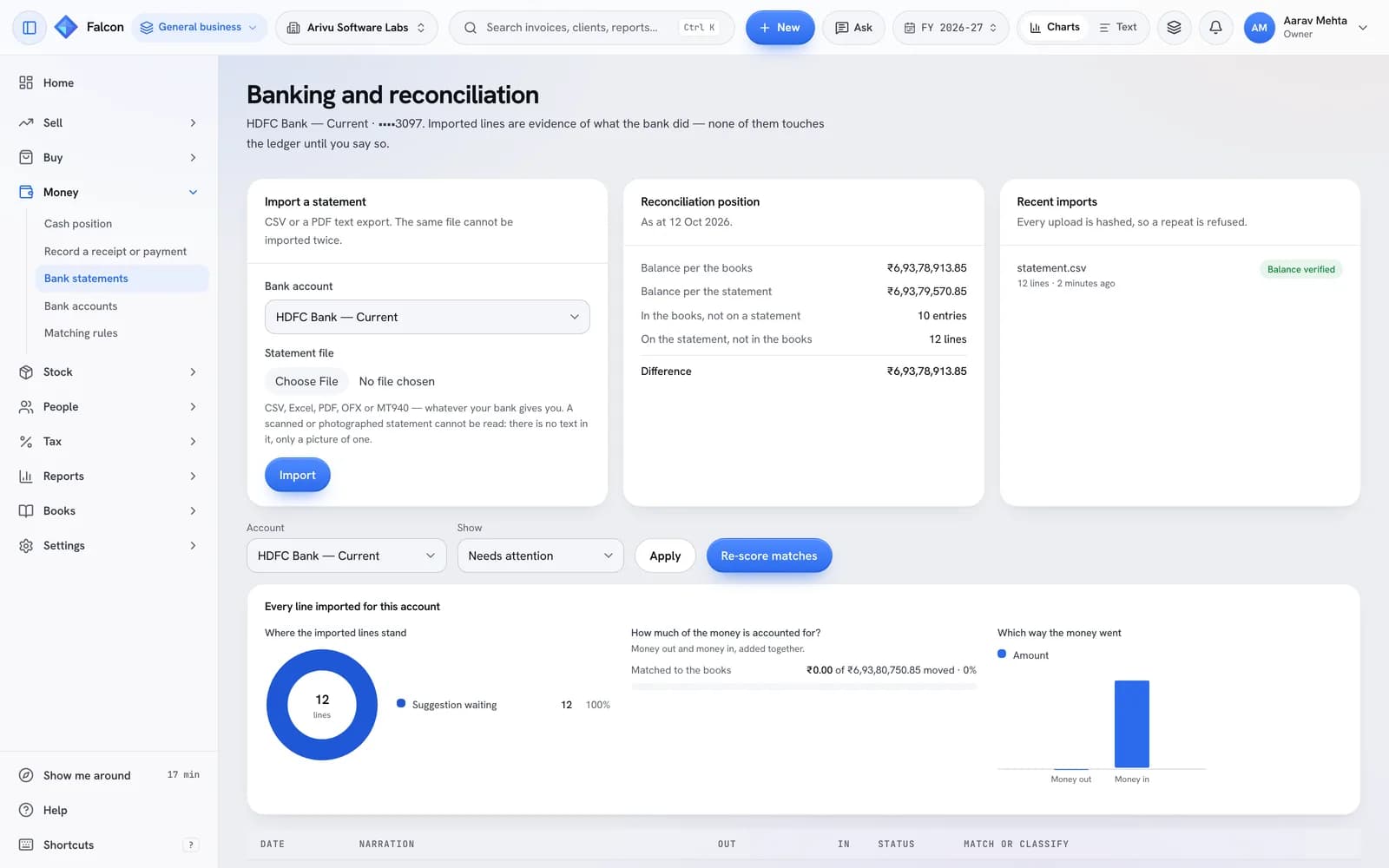Switch the view to Charts
Viewport: 1389px width, 868px height.
(x=1055, y=27)
